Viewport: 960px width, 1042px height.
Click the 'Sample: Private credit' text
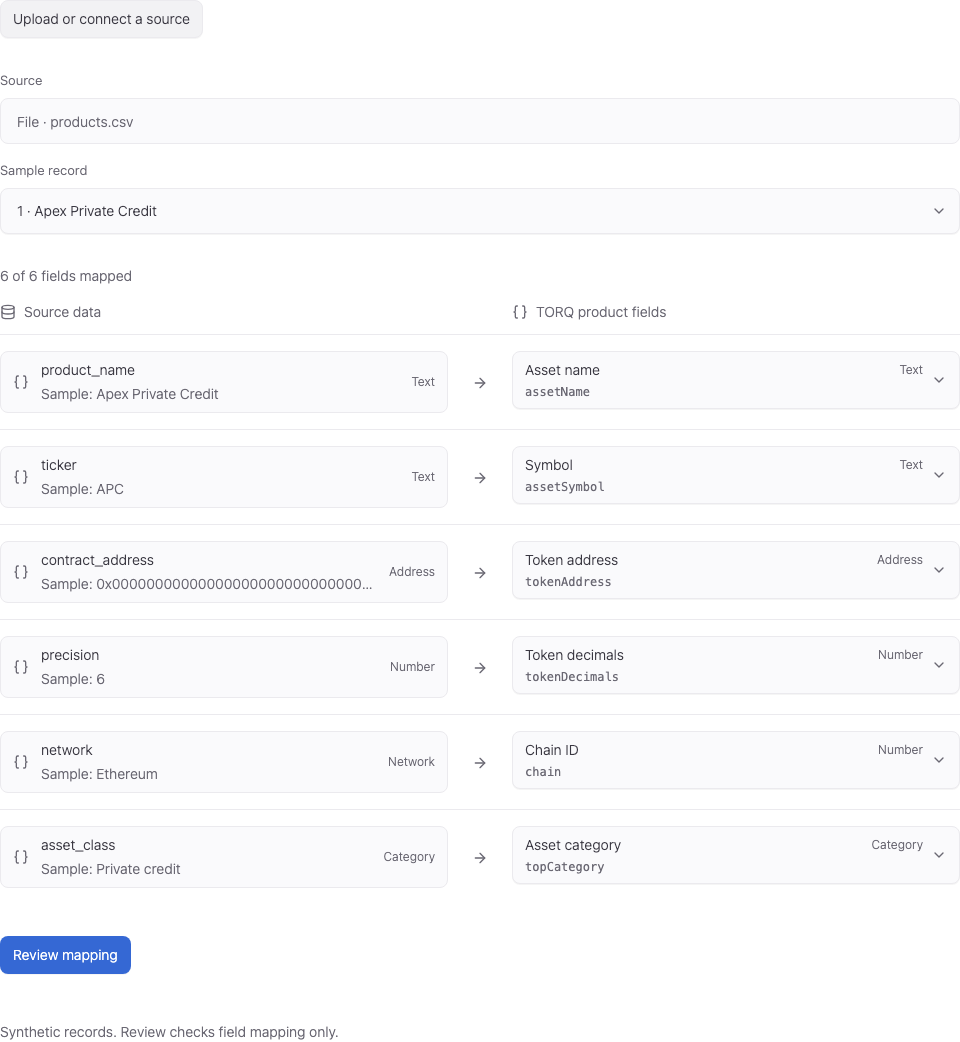[111, 869]
